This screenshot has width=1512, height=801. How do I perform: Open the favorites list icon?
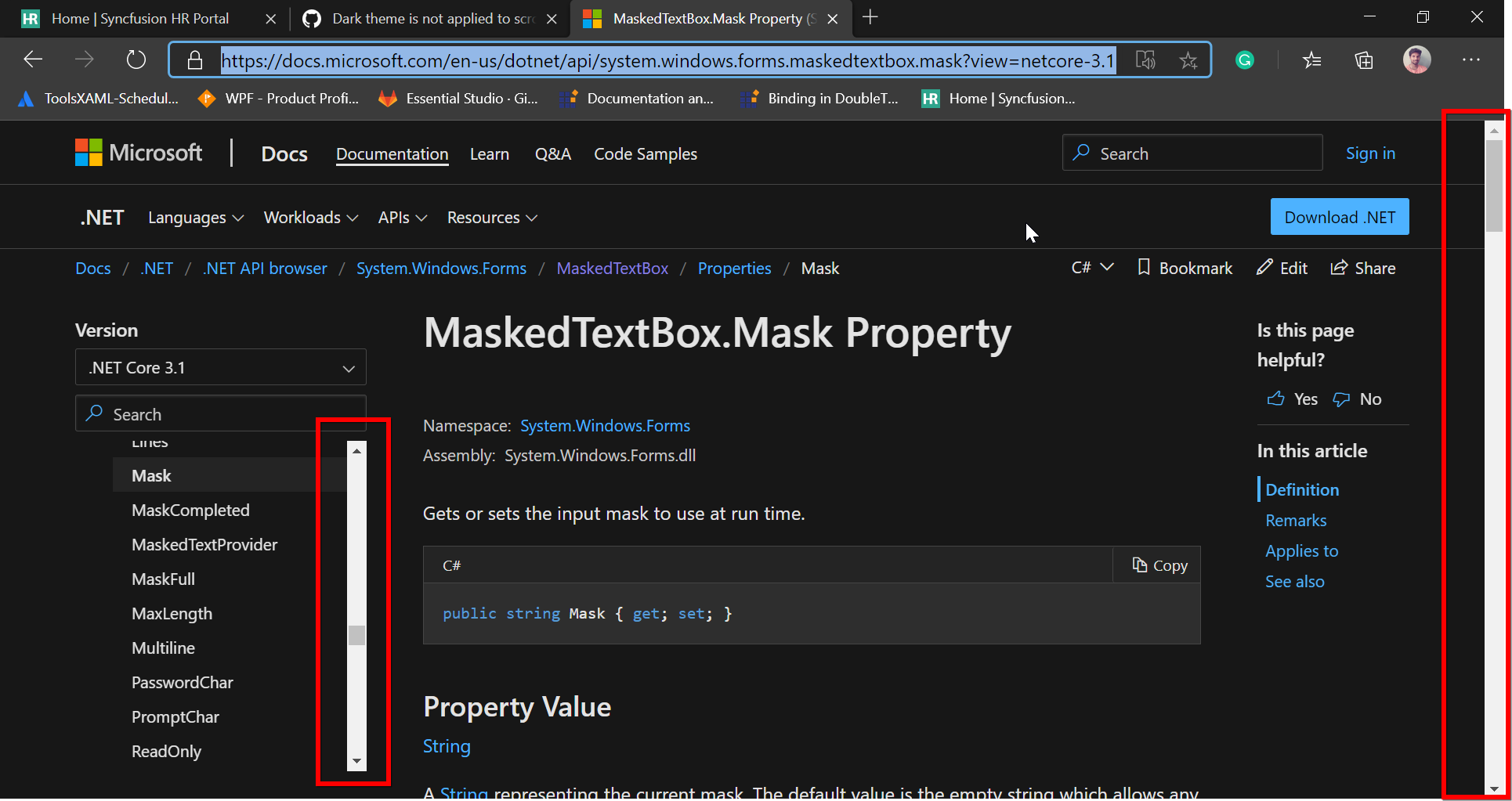1312,60
